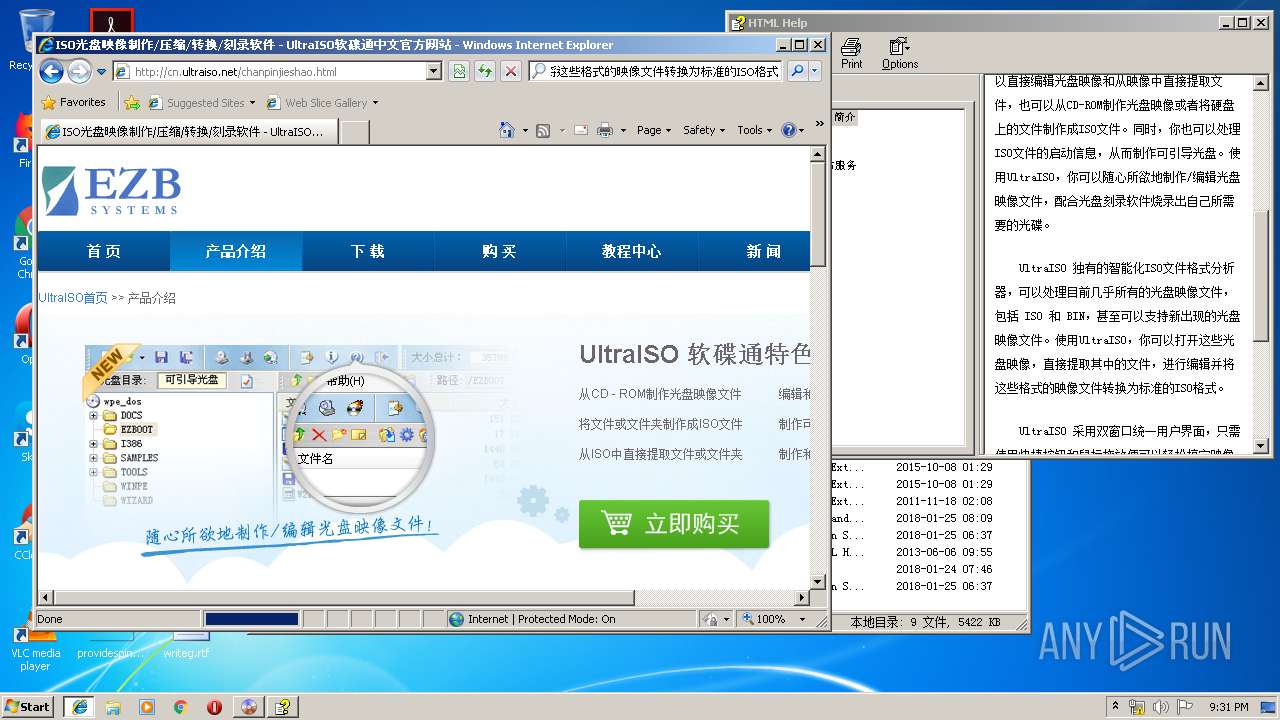
Task: Click the Read Mail envelope icon
Action: pos(582,130)
